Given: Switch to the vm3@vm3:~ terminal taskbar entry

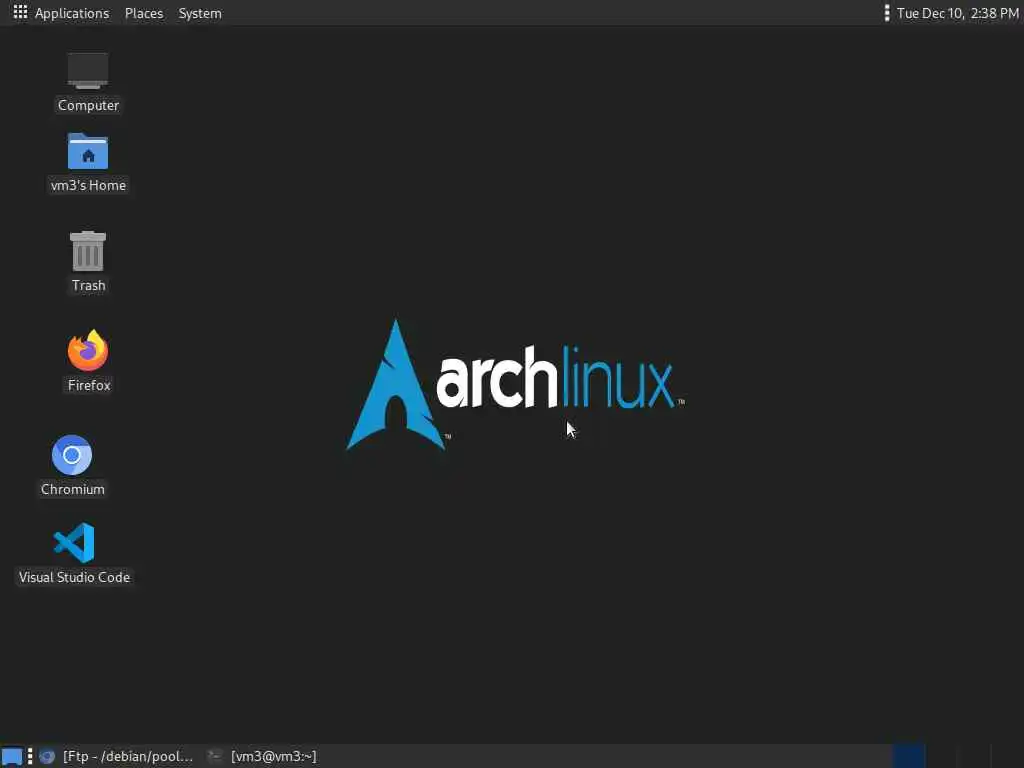Looking at the screenshot, I should [x=262, y=756].
